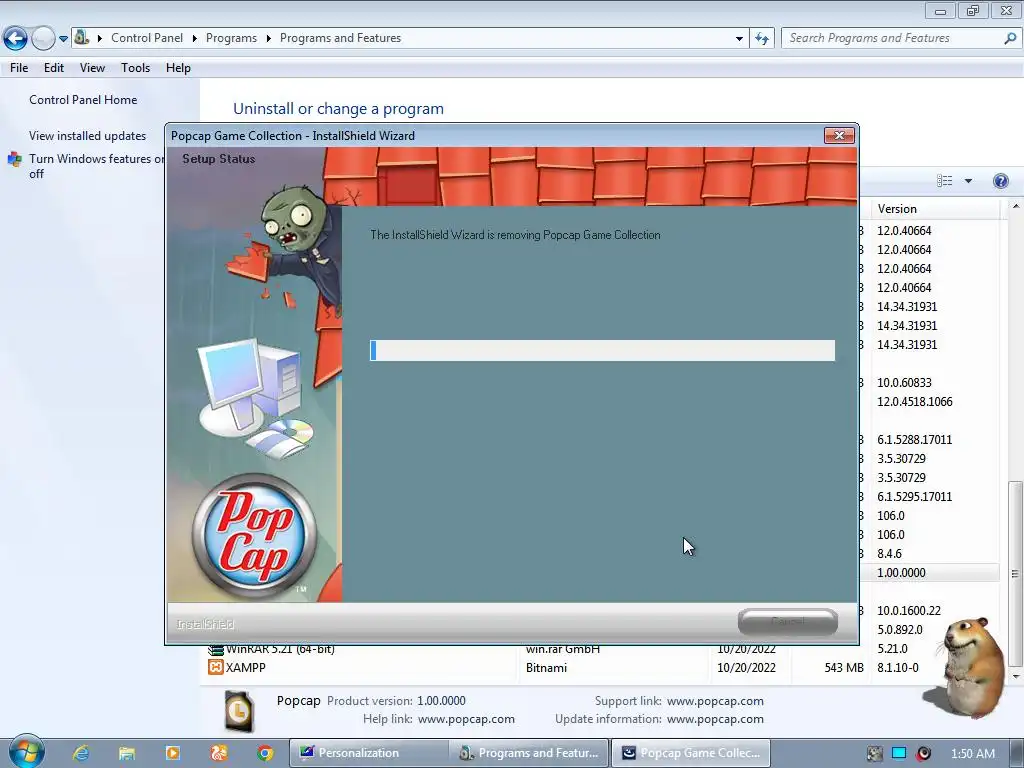Select version 12.0.4518.1066 cell
Viewport: 1024px width, 768px height.
point(914,402)
